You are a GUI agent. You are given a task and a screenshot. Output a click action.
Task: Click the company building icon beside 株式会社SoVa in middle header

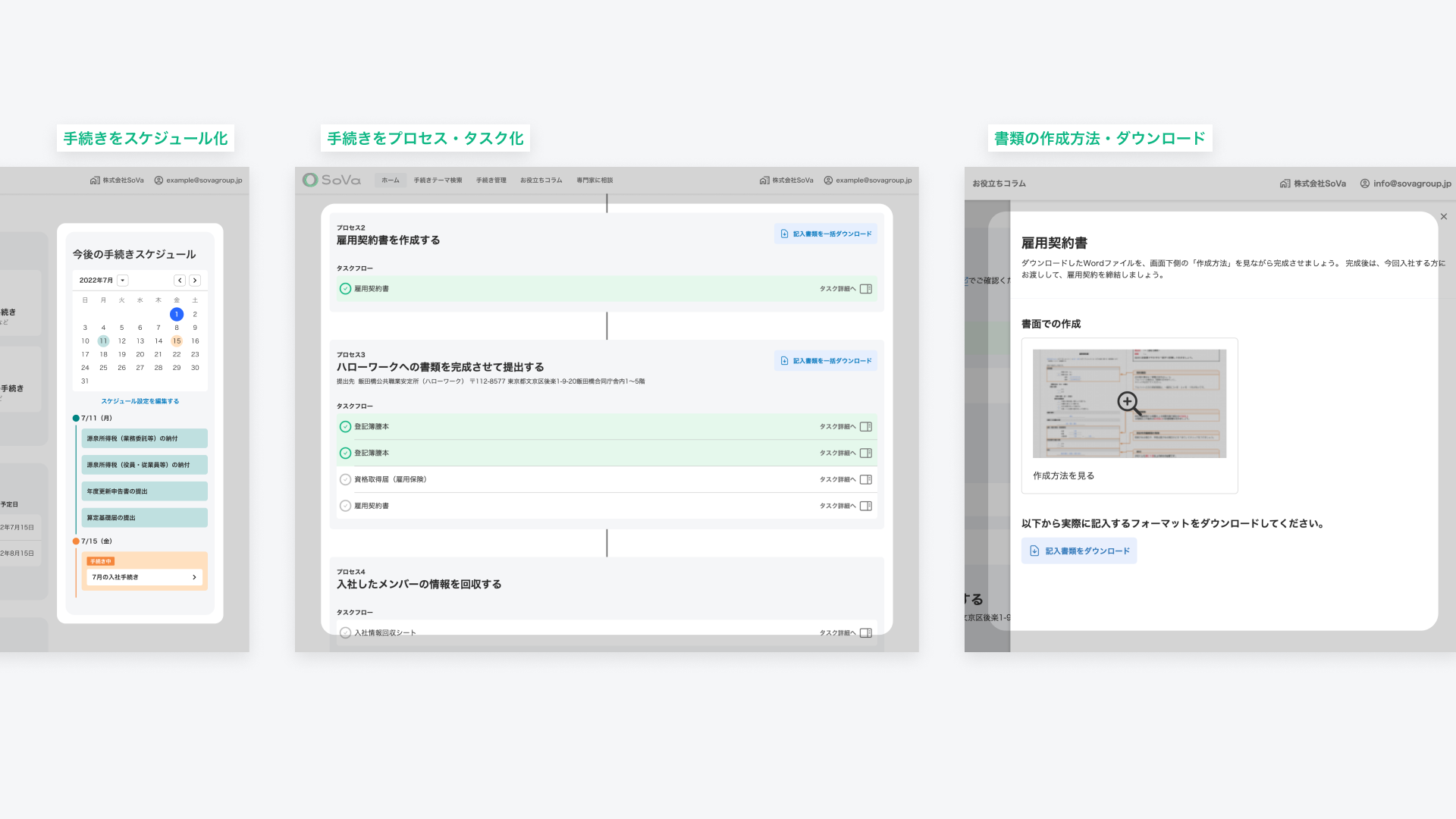point(764,180)
